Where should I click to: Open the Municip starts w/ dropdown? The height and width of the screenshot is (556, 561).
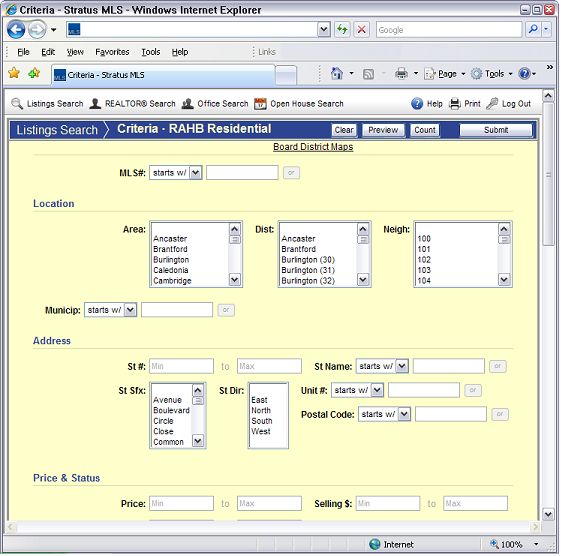[111, 310]
